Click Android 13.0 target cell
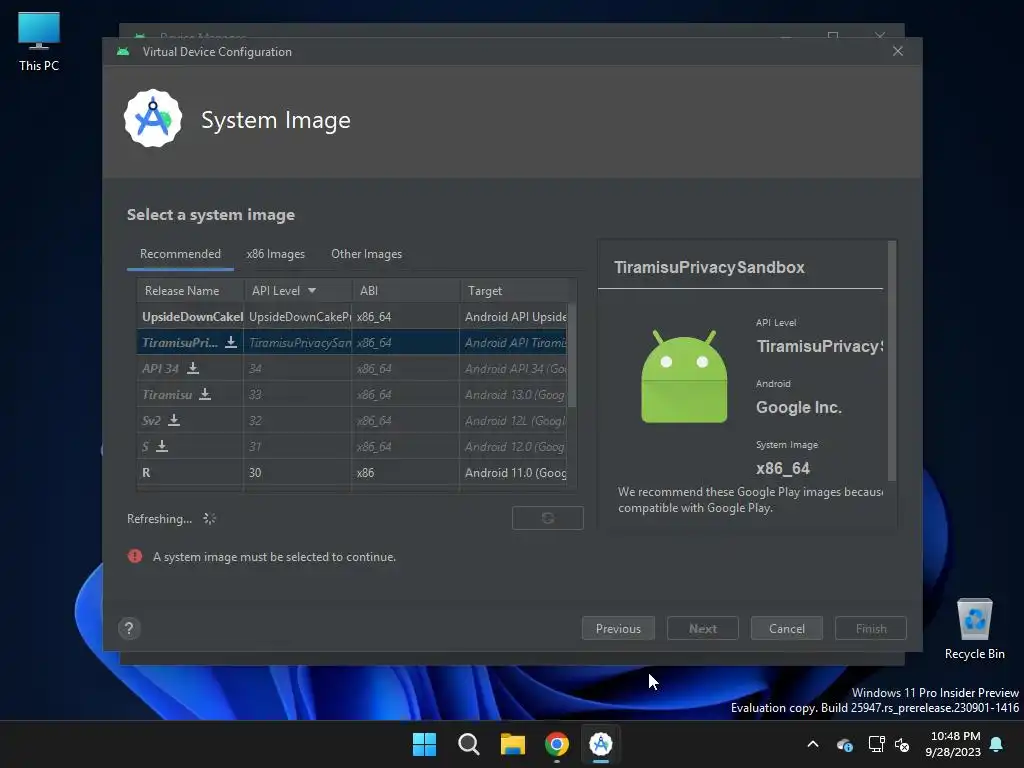This screenshot has width=1024, height=768. tap(514, 394)
